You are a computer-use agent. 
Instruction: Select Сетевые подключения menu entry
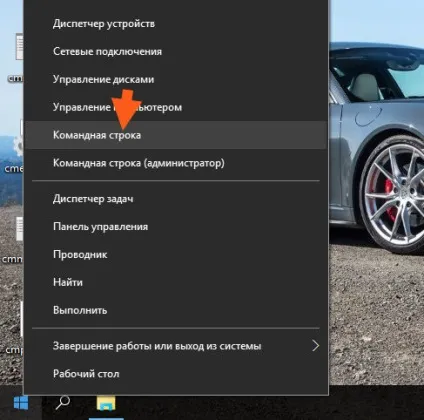176,52
